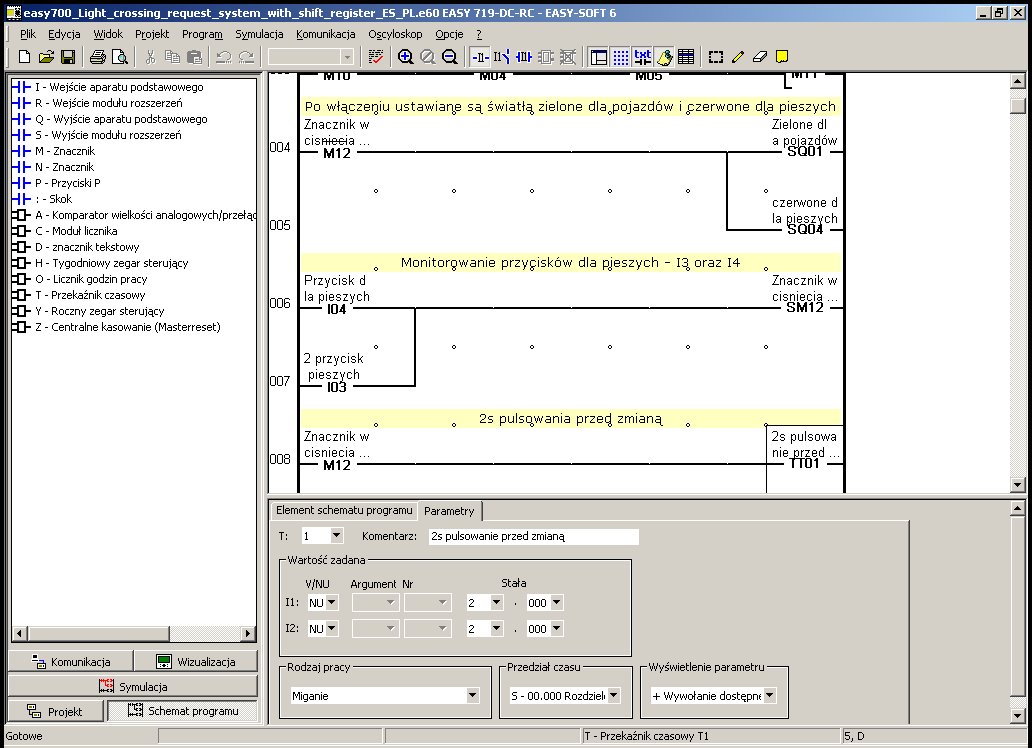Screen dimensions: 1032x748
Task: Open the I1 V/NU dropdown
Action: (332, 602)
